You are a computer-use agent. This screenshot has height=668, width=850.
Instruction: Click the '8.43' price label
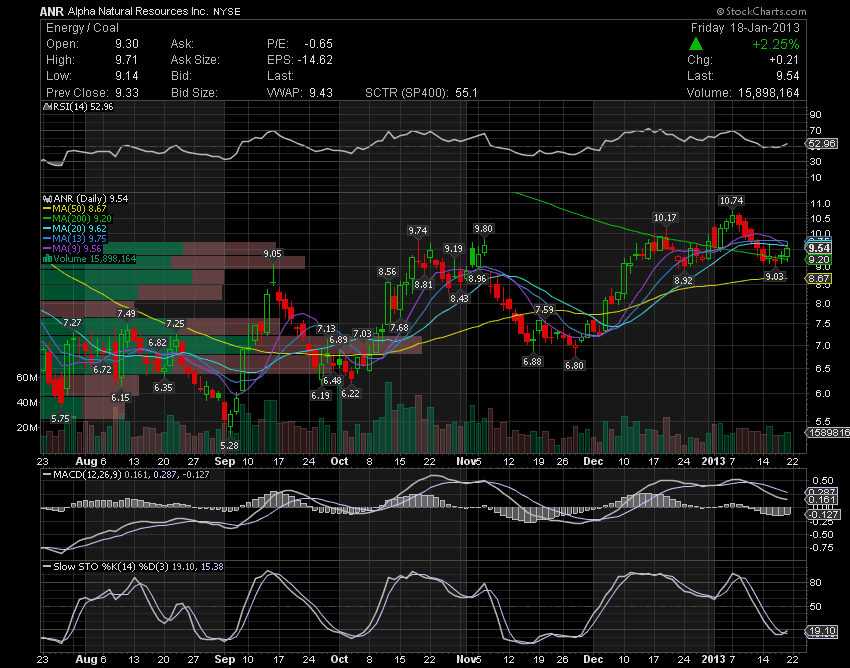point(459,298)
